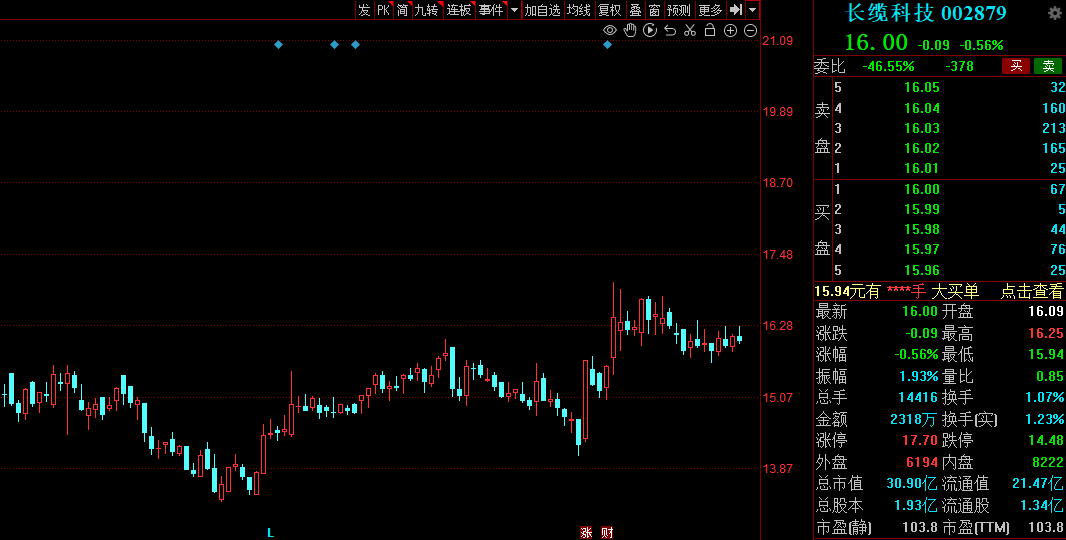This screenshot has height=540, width=1066.
Task: Click the third blue diamond event marker
Action: tap(356, 45)
